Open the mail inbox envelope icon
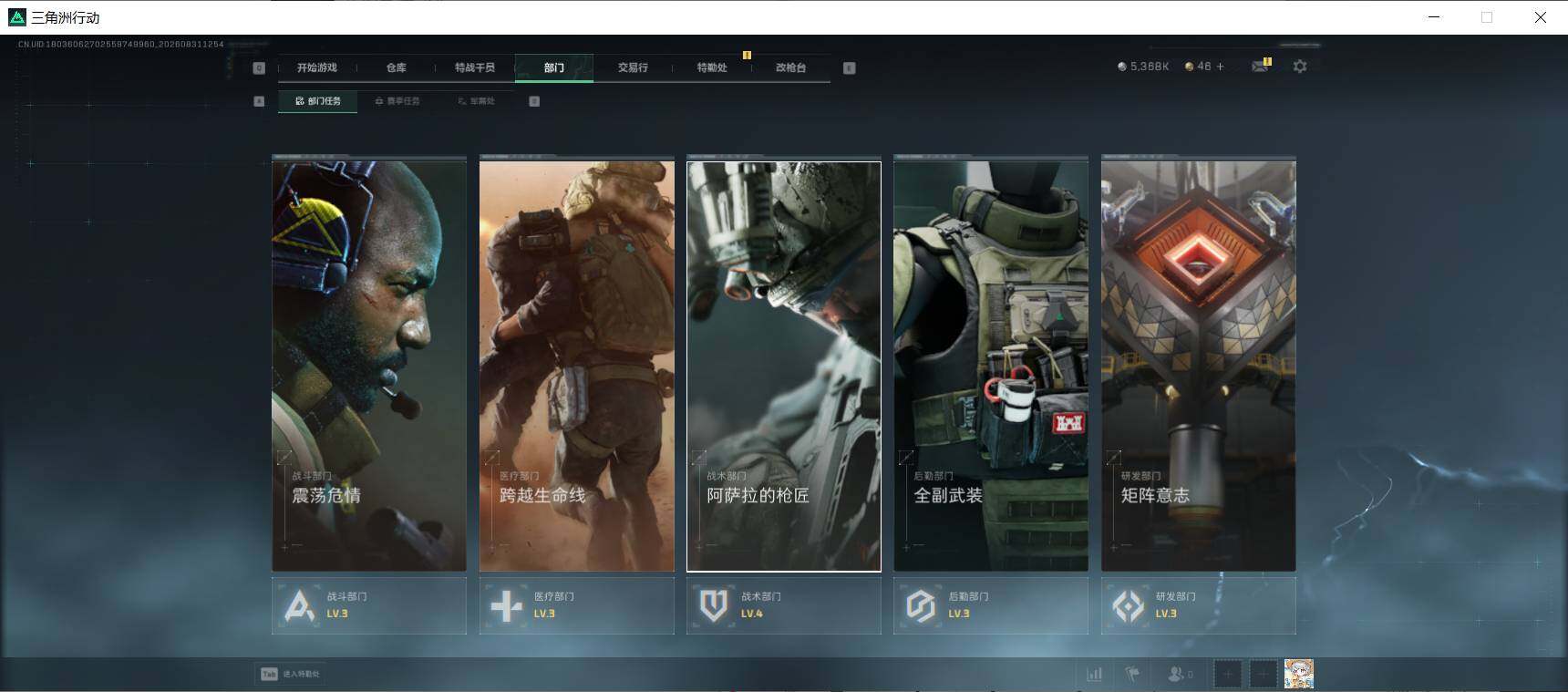 click(1260, 67)
